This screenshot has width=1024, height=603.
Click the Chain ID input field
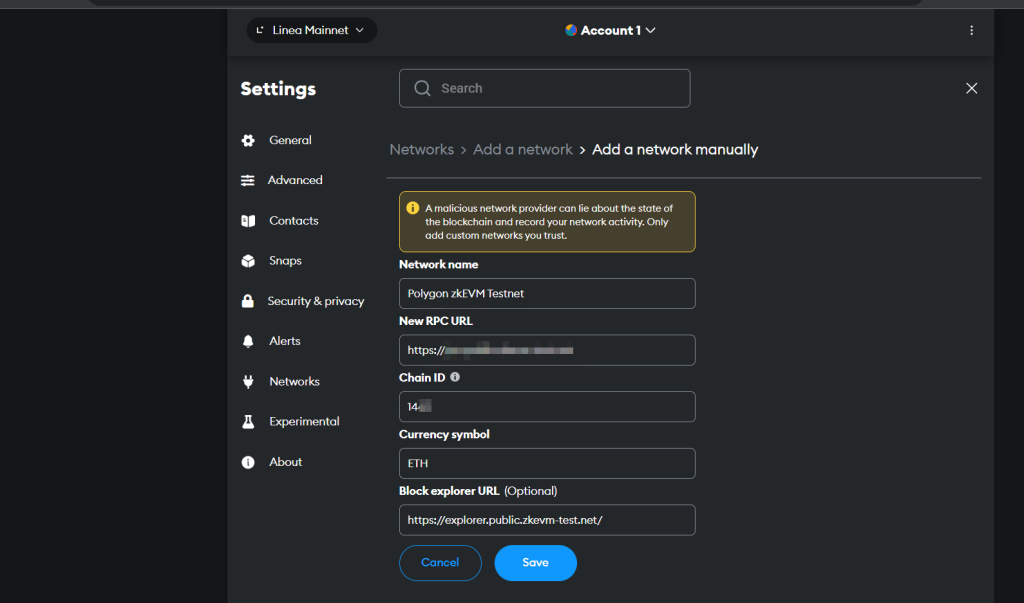pyautogui.click(x=547, y=406)
